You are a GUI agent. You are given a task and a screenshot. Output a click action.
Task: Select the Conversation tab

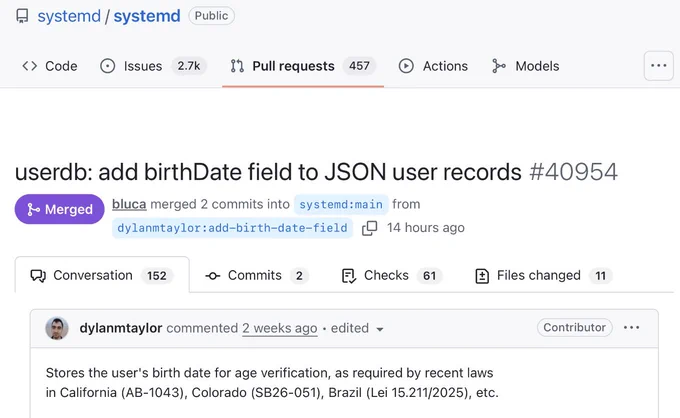(x=102, y=275)
